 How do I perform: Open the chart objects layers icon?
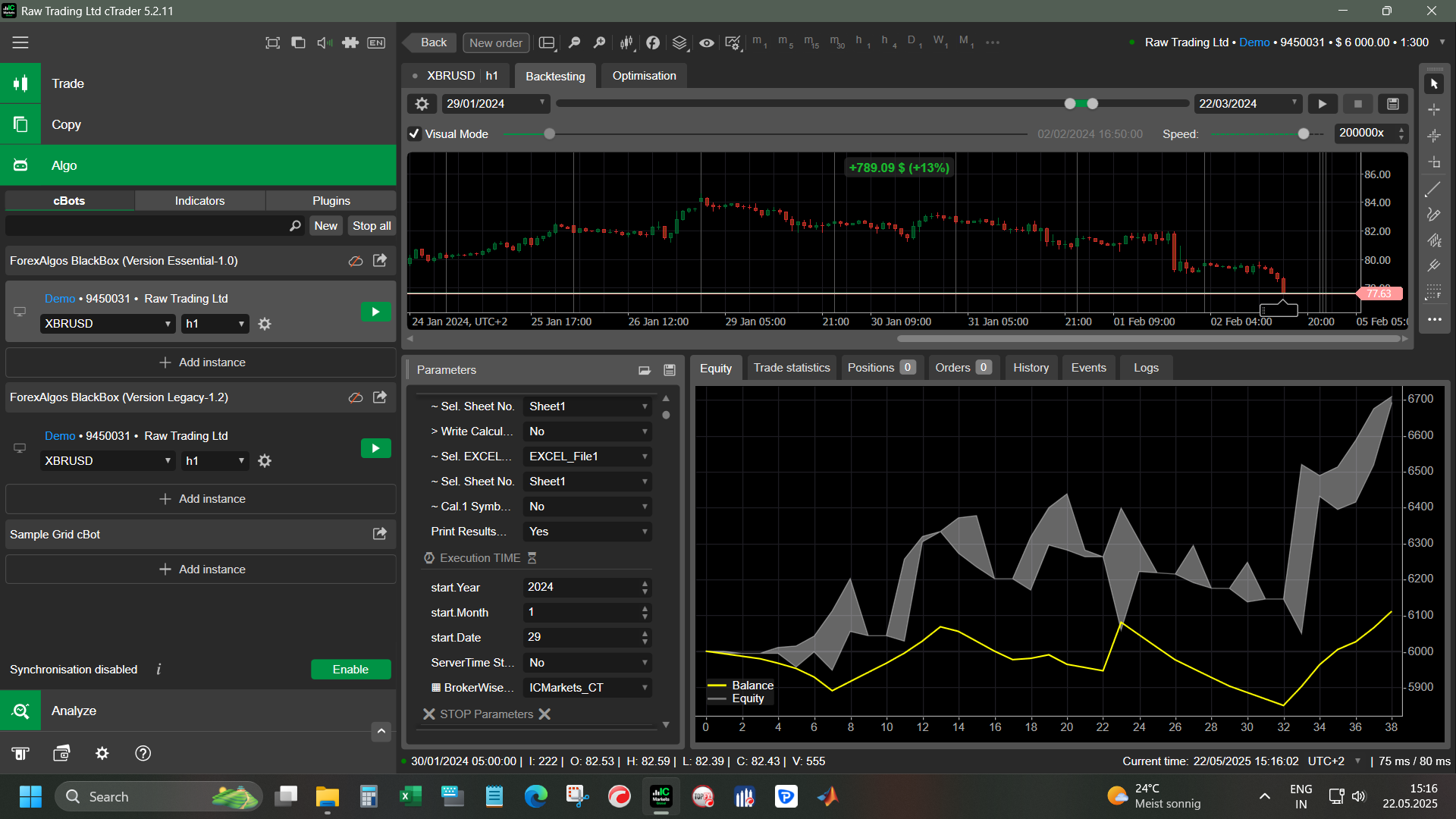(x=679, y=43)
